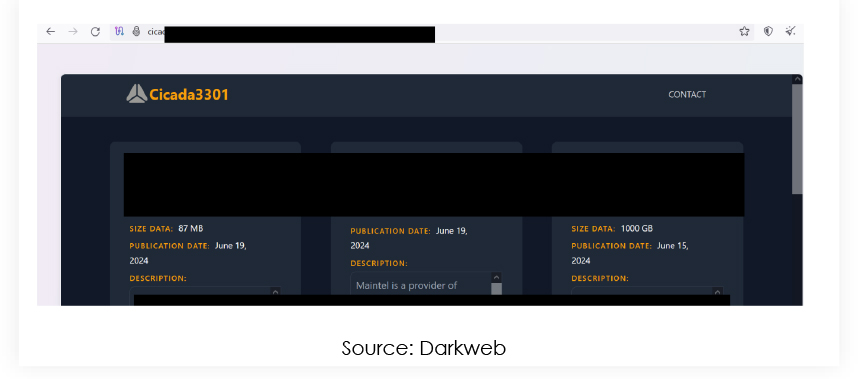Click DESCRIPTION label above Maintel text
858x379 pixels.
379,264
